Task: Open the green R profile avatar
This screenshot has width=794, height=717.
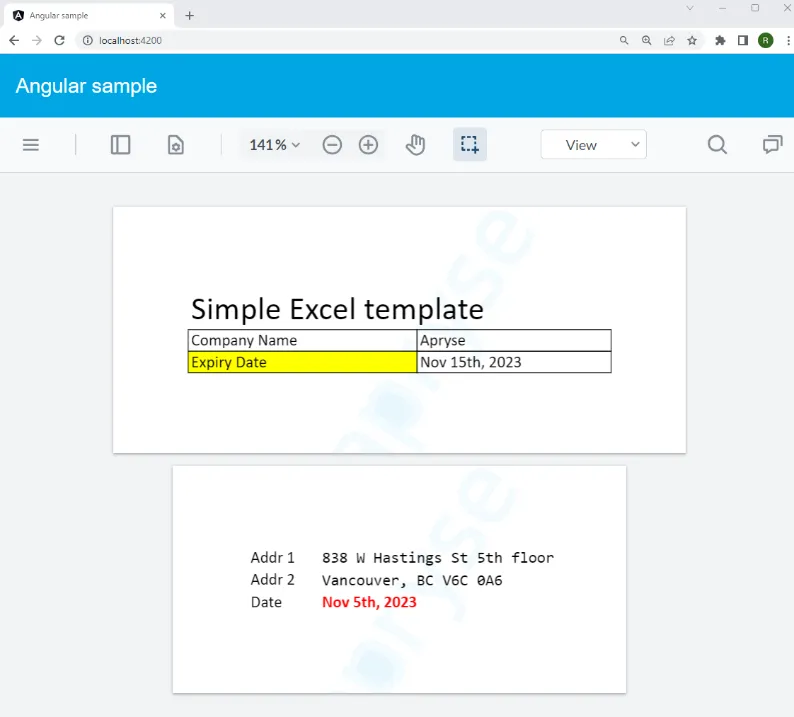Action: click(766, 41)
